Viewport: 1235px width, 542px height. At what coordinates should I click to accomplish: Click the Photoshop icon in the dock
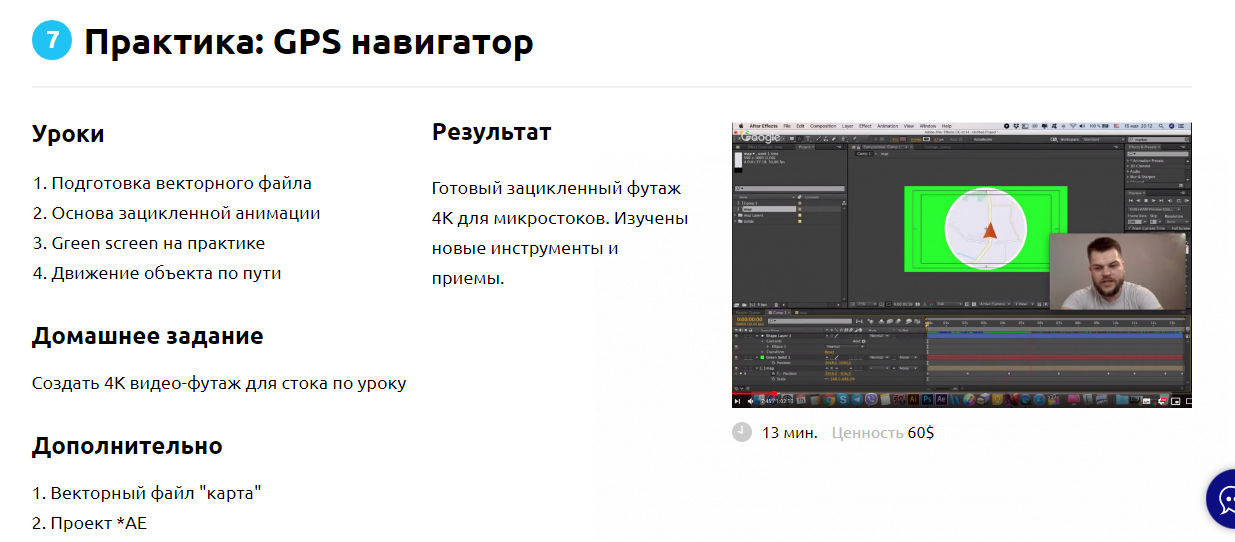(x=927, y=400)
